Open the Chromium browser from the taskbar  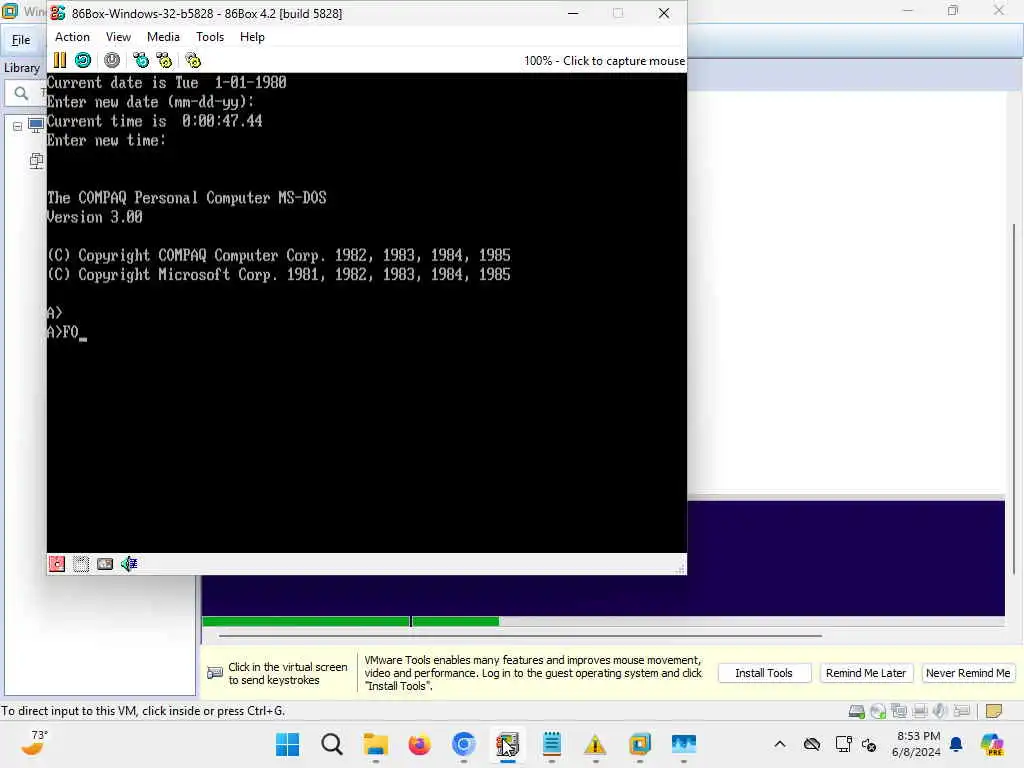pyautogui.click(x=464, y=744)
